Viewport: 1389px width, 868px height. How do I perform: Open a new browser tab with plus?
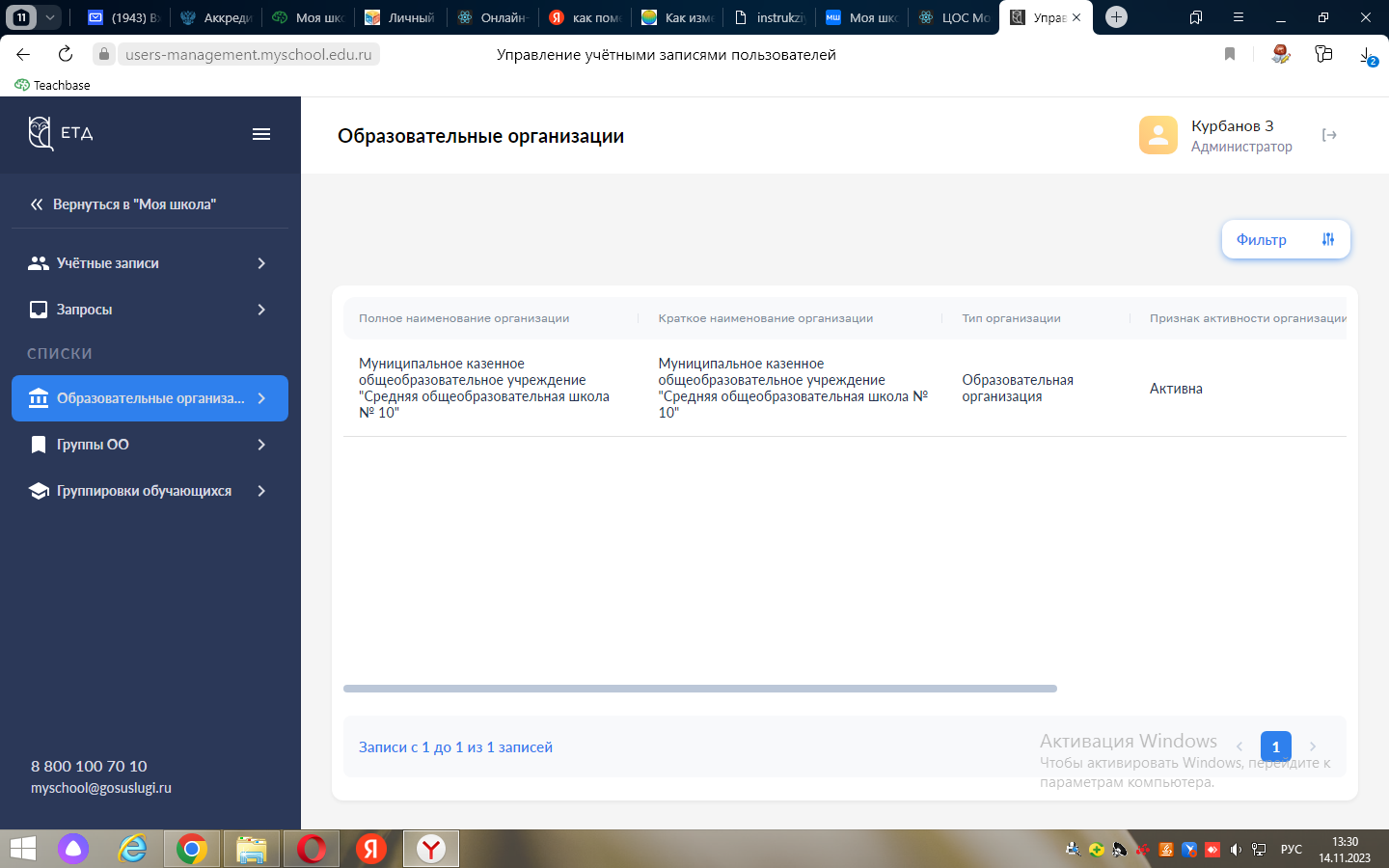click(x=1116, y=17)
